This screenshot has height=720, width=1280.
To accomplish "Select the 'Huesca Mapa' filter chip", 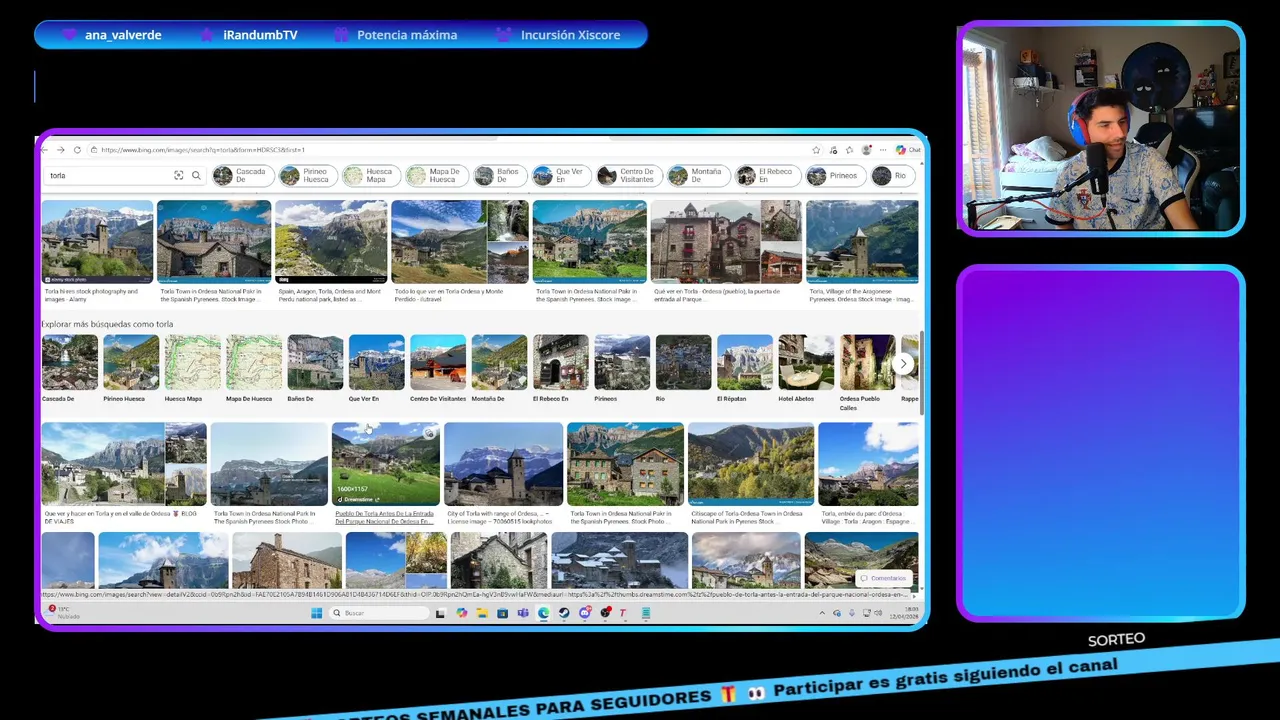I will (371, 175).
